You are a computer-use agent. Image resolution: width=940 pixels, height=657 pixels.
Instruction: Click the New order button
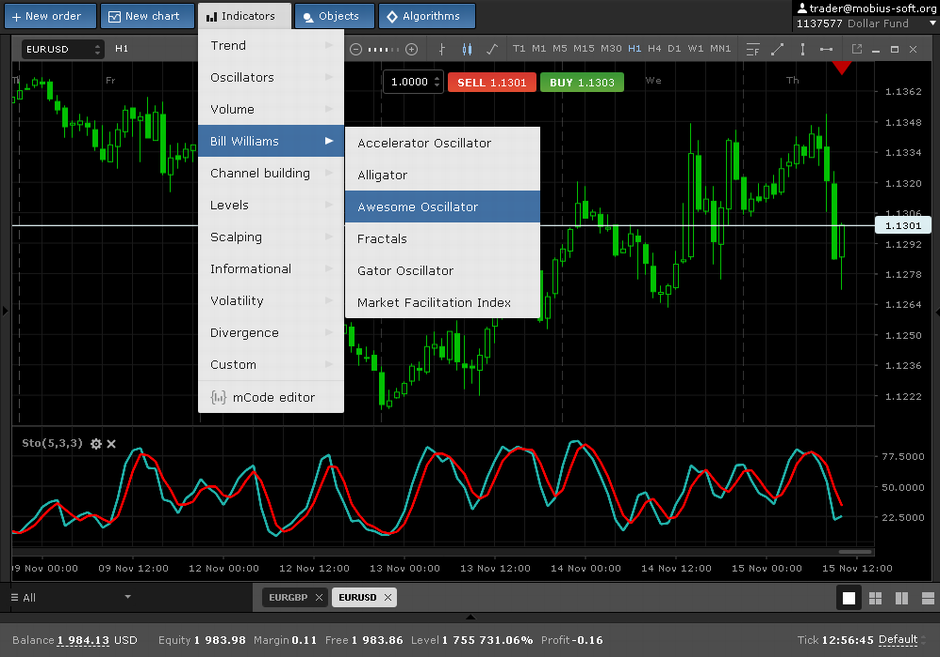click(50, 16)
